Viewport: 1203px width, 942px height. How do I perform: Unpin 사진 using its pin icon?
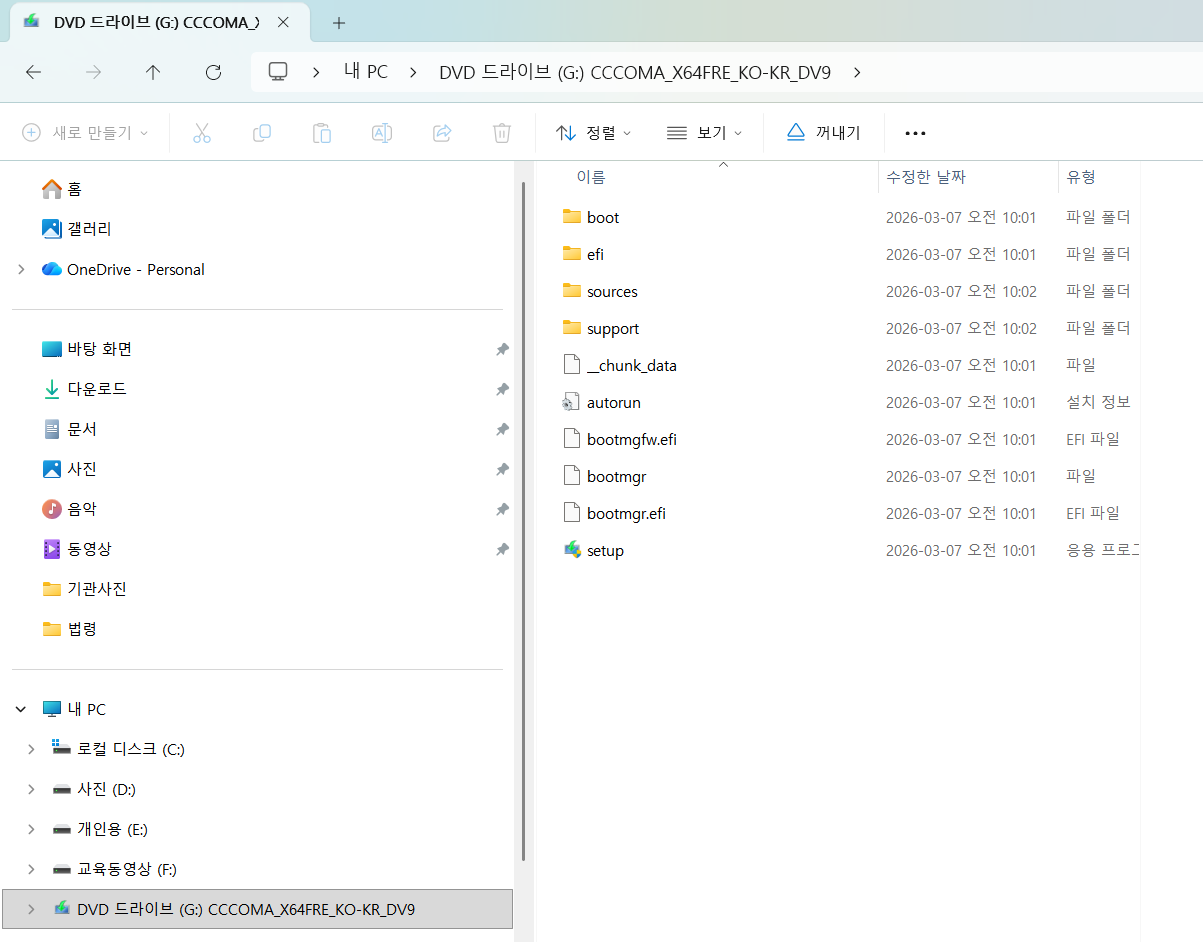502,469
